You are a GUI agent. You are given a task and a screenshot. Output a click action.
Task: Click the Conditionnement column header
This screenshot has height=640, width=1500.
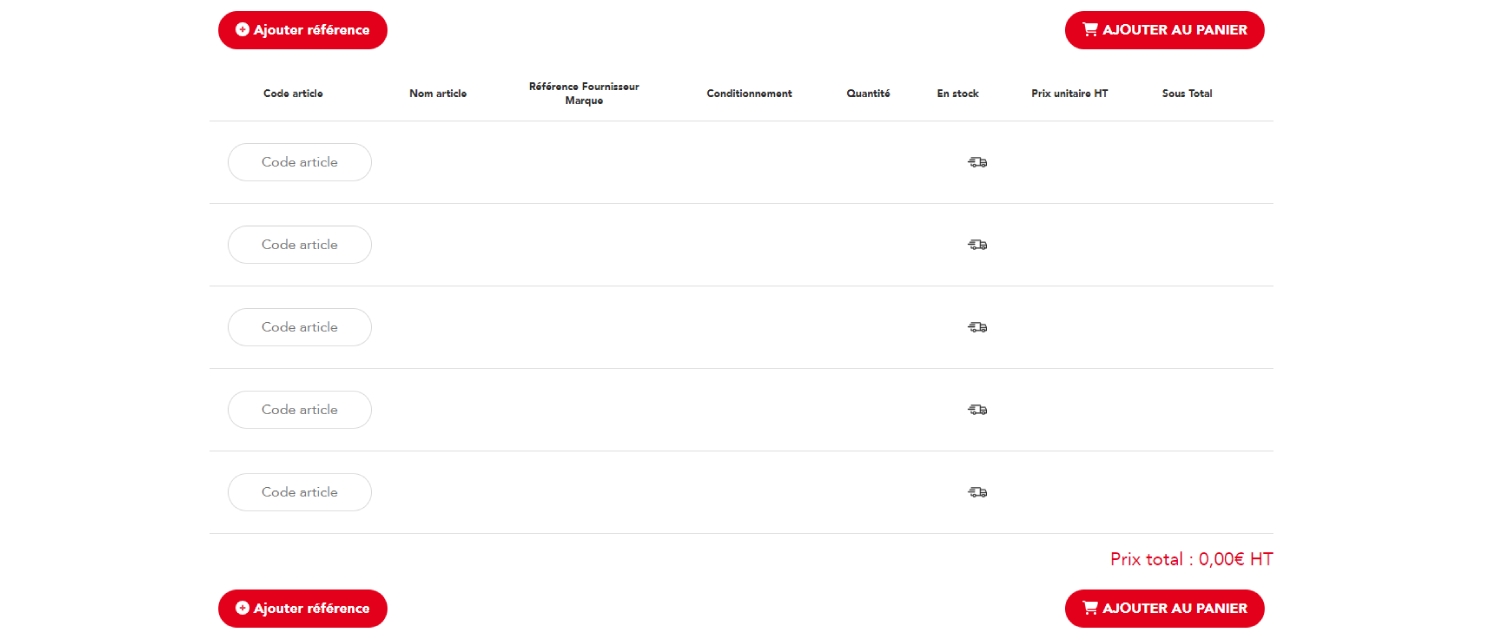click(749, 94)
